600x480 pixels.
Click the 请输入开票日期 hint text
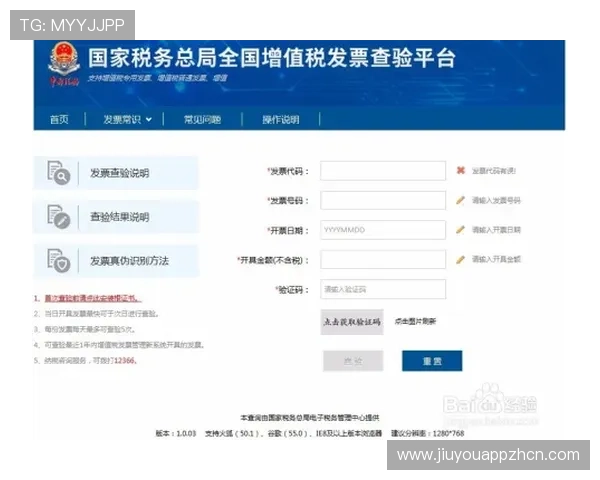point(496,230)
